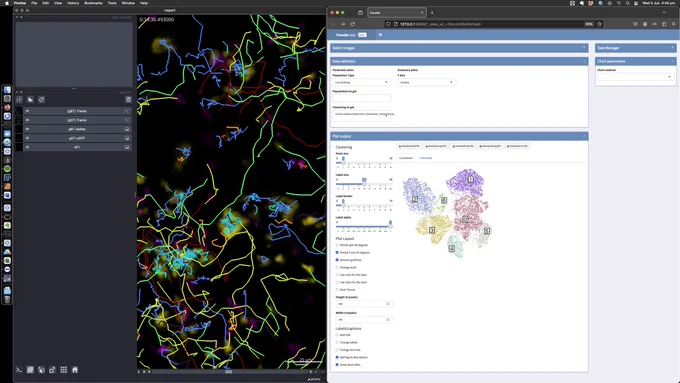Enable the Dark Theme checkbox
Viewport: 680px width, 383px height.
pos(337,290)
